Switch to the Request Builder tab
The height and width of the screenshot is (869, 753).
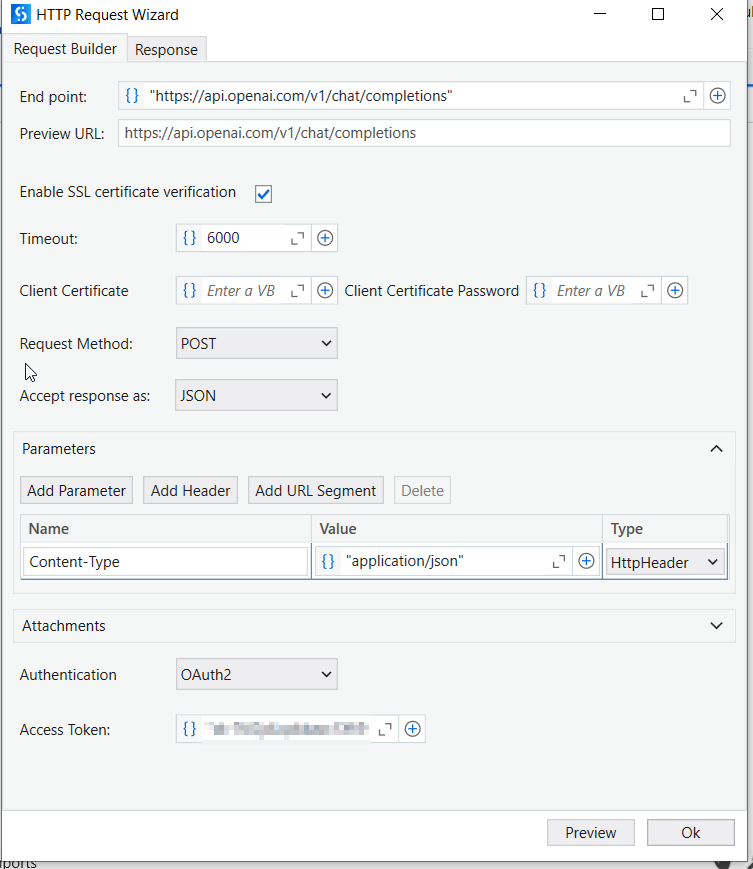point(65,49)
